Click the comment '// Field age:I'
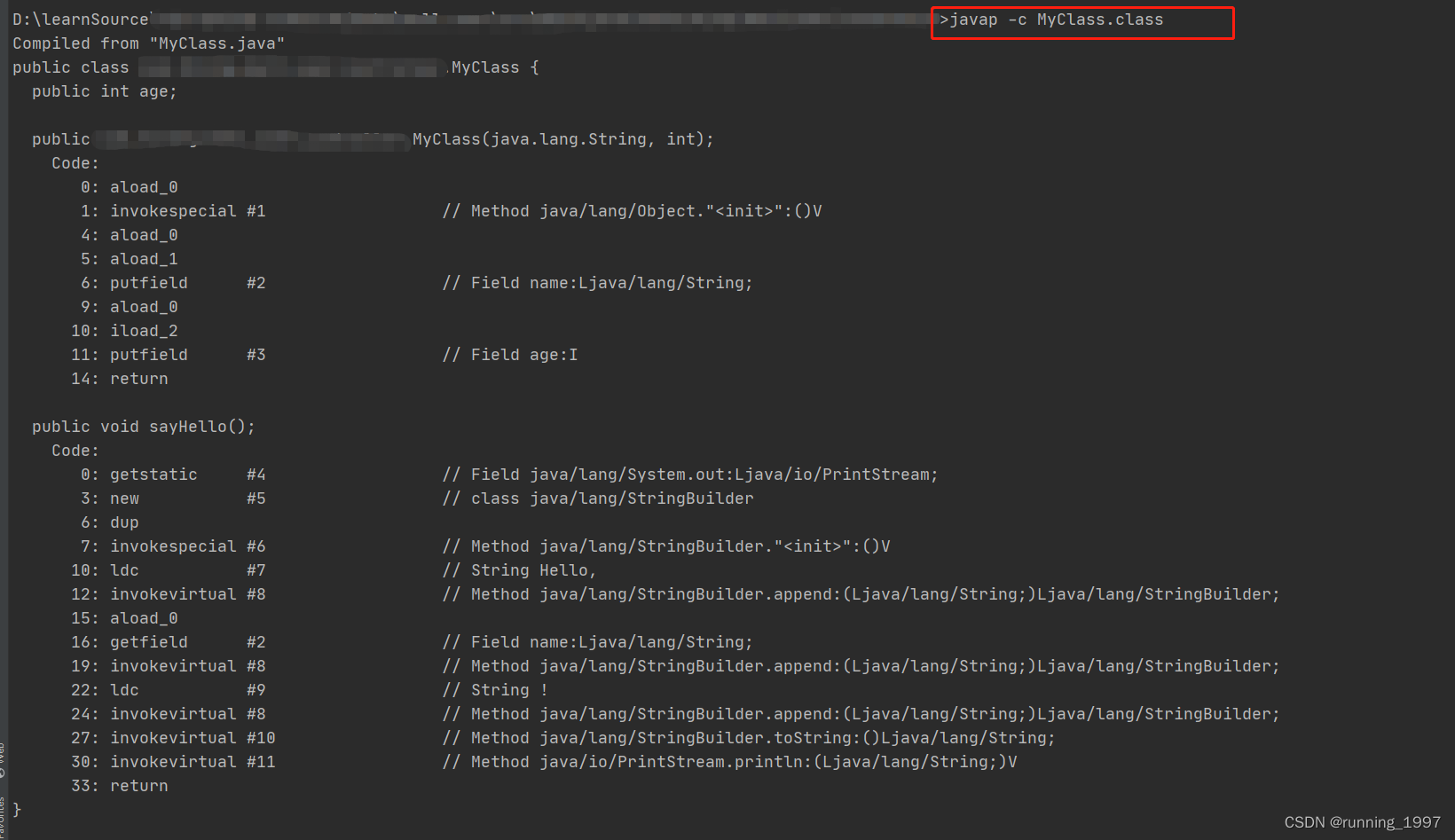 pos(510,355)
